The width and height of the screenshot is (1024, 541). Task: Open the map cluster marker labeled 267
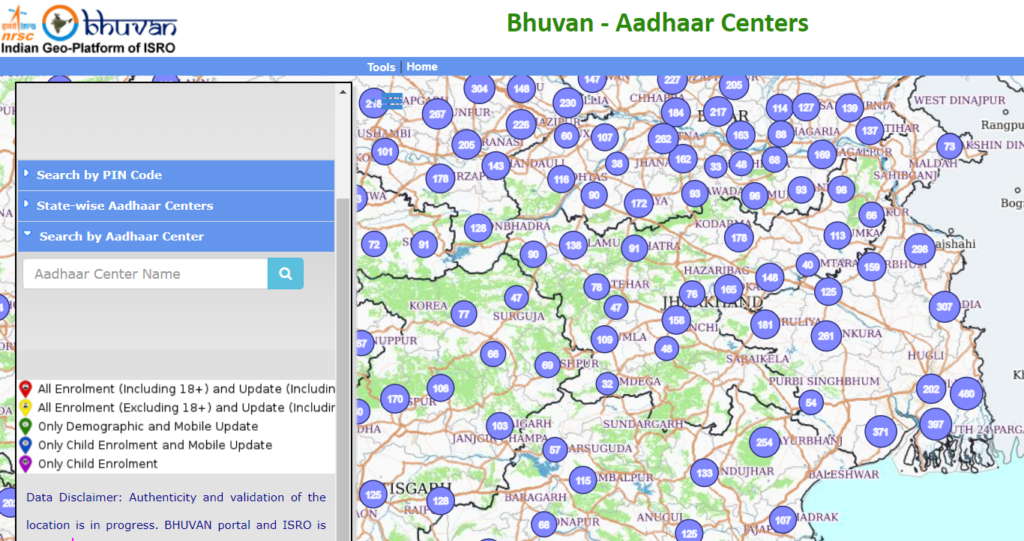tap(437, 114)
